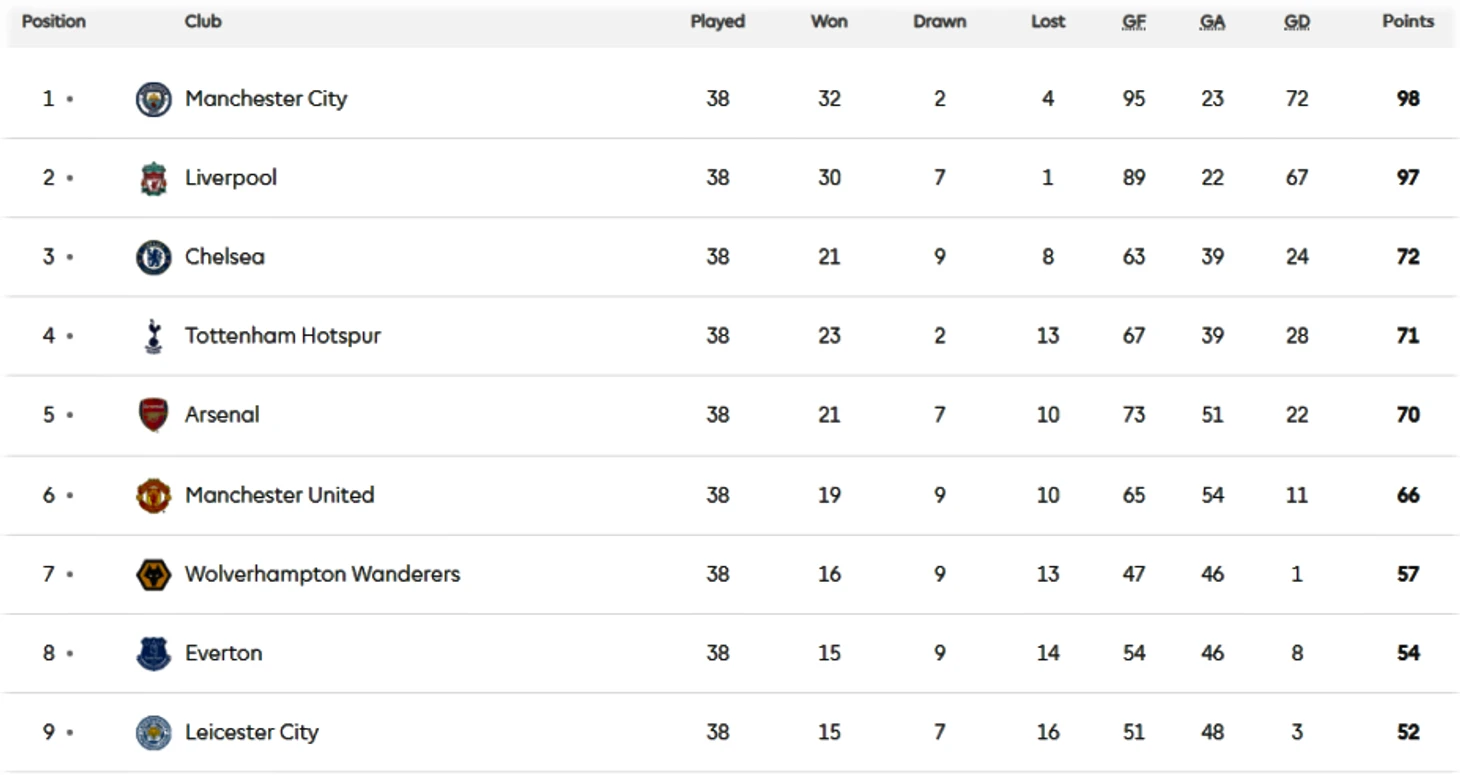The width and height of the screenshot is (1460, 775).
Task: Click the Everton club crest
Action: click(153, 653)
